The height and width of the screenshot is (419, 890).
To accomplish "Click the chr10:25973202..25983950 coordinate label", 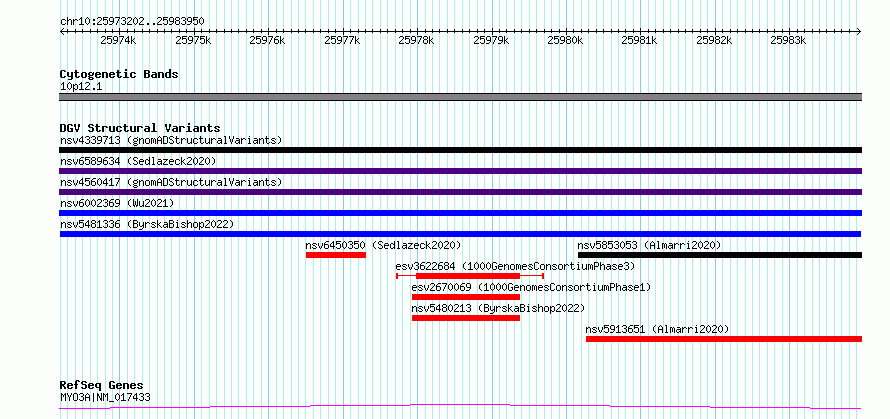I will click(132, 21).
